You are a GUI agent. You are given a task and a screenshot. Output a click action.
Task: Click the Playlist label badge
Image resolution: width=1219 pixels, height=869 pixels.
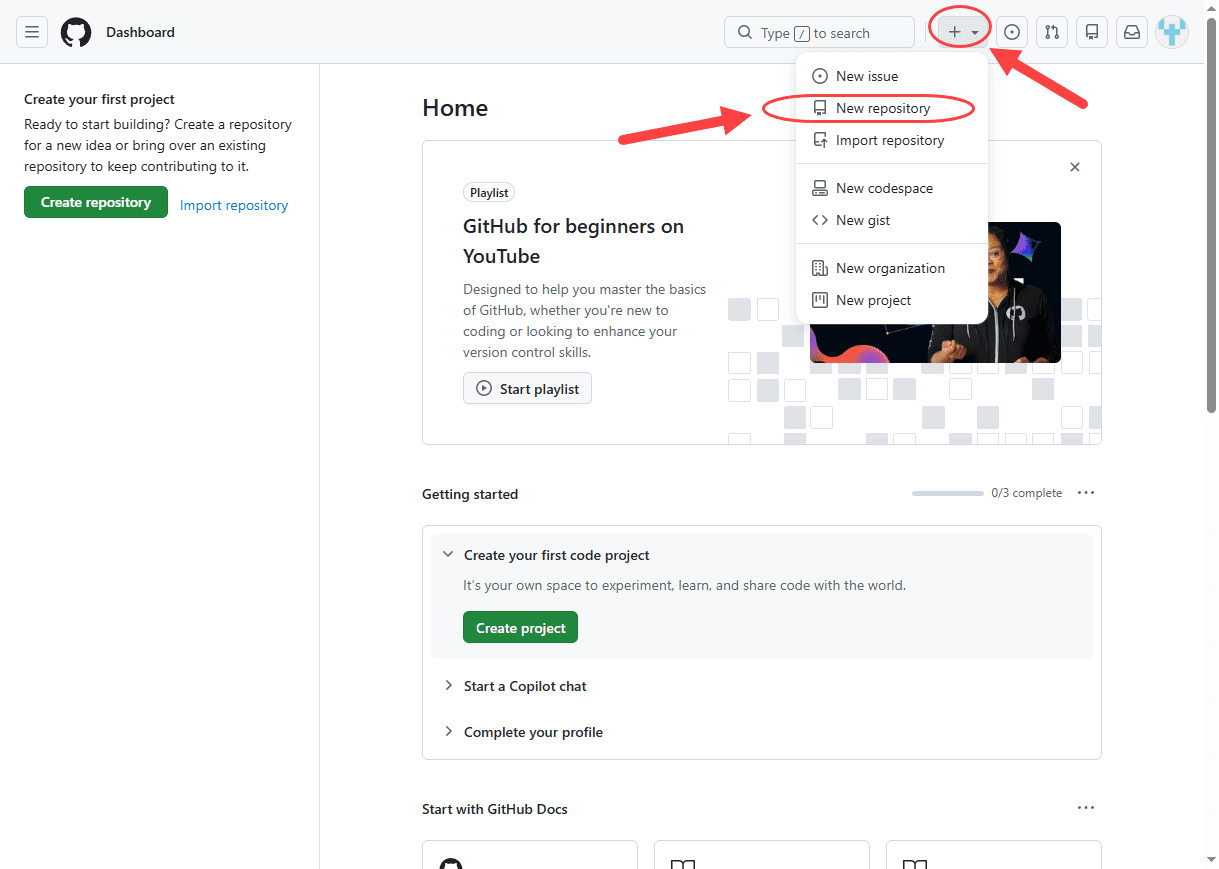[x=489, y=192]
